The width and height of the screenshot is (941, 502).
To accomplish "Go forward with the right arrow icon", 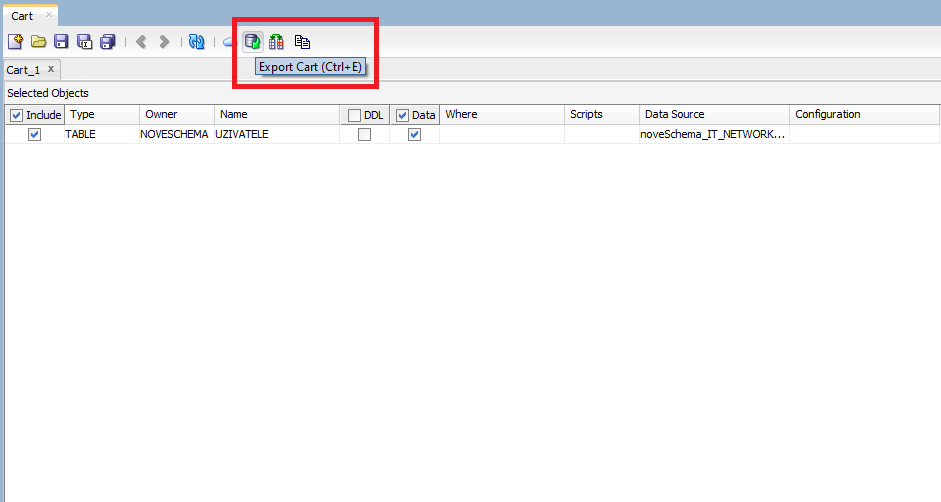I will [164, 41].
